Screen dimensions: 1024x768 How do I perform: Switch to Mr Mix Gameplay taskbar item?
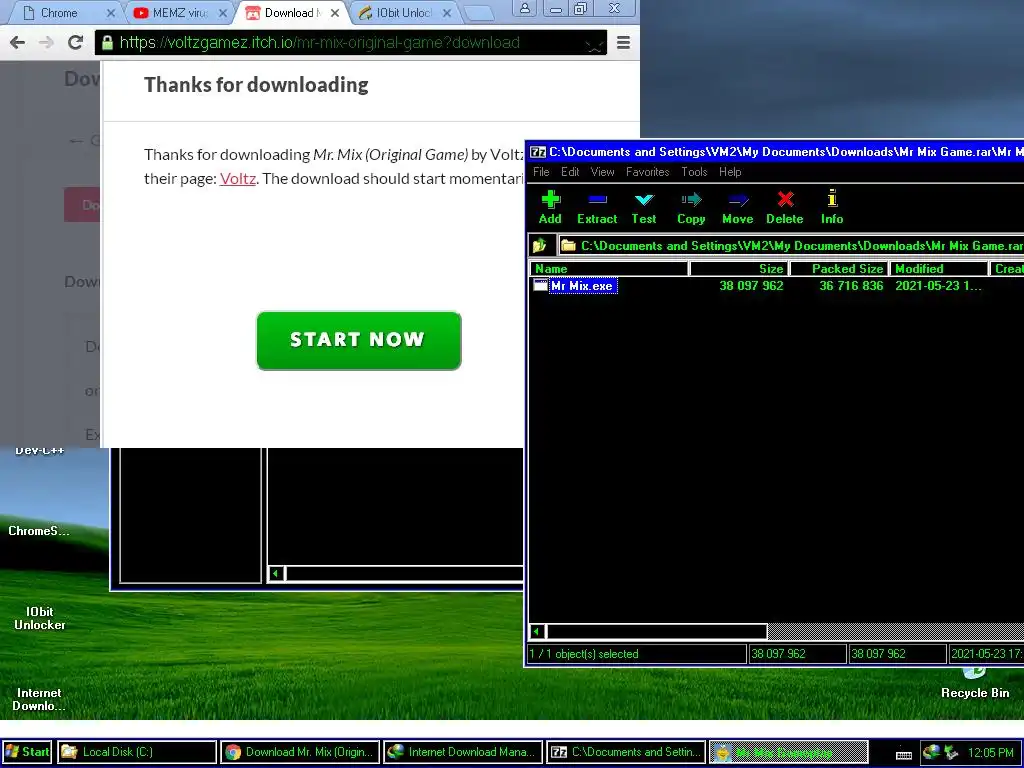tap(788, 752)
